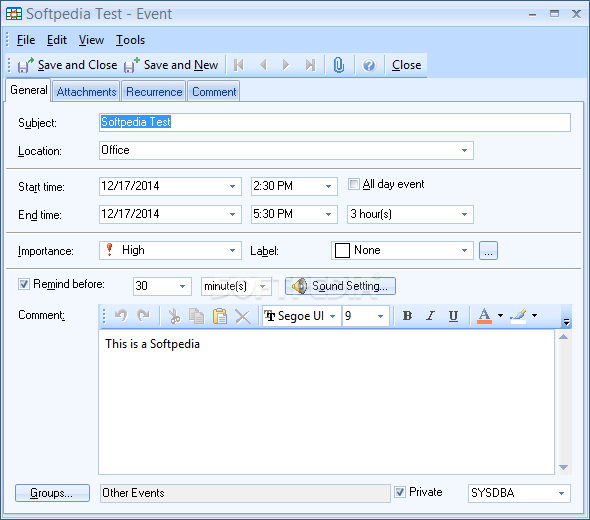The width and height of the screenshot is (590, 520).
Task: Open the SYSDBA user dropdown
Action: [x=561, y=493]
